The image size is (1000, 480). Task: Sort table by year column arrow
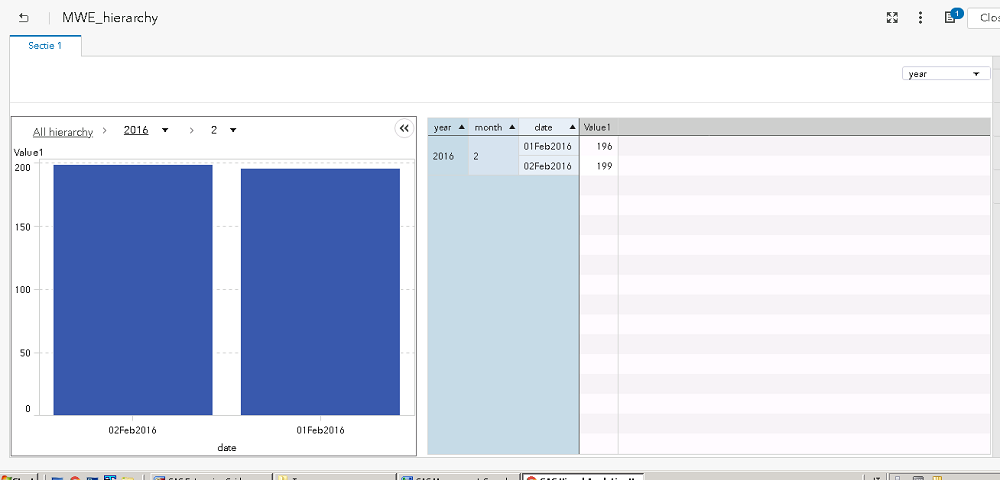(461, 127)
